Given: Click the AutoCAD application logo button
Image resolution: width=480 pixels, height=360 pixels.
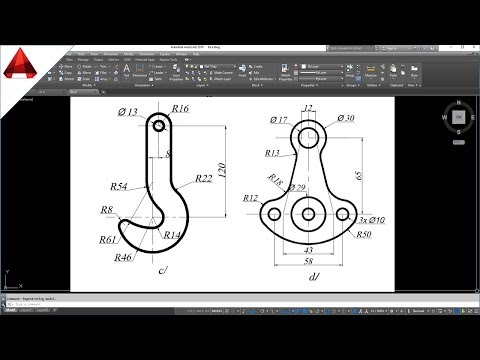Looking at the screenshot, I should click(20, 63).
